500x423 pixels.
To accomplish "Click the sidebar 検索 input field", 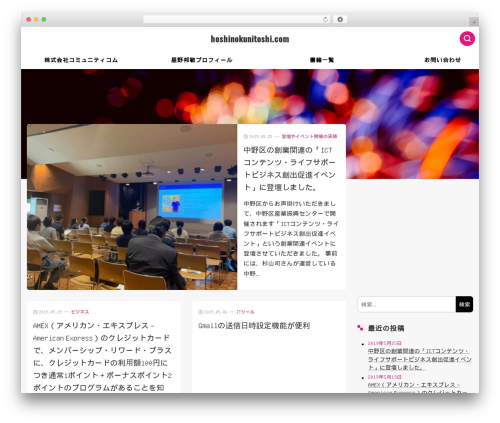I will 406,304.
